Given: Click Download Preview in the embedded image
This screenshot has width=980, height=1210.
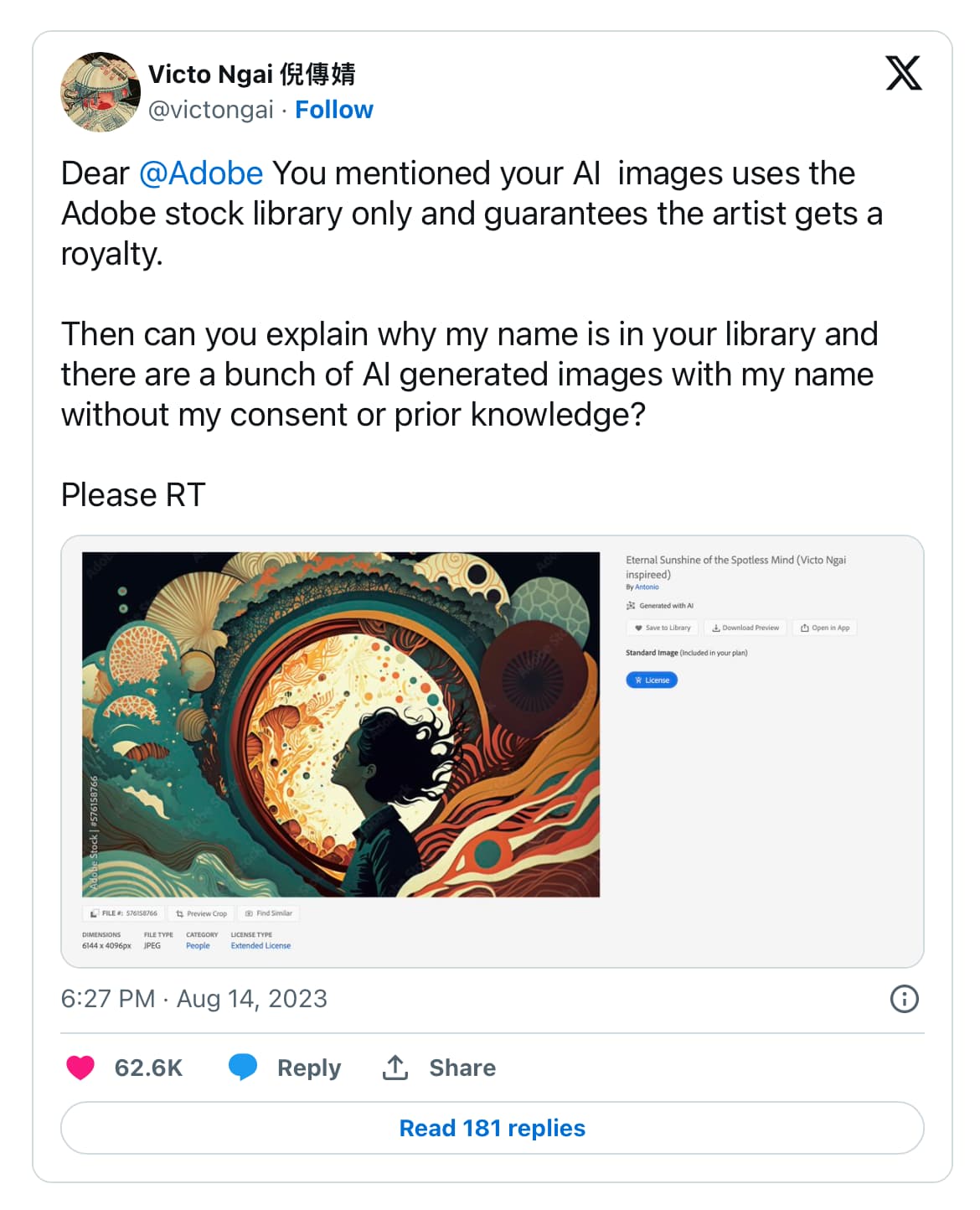Looking at the screenshot, I should click(745, 628).
